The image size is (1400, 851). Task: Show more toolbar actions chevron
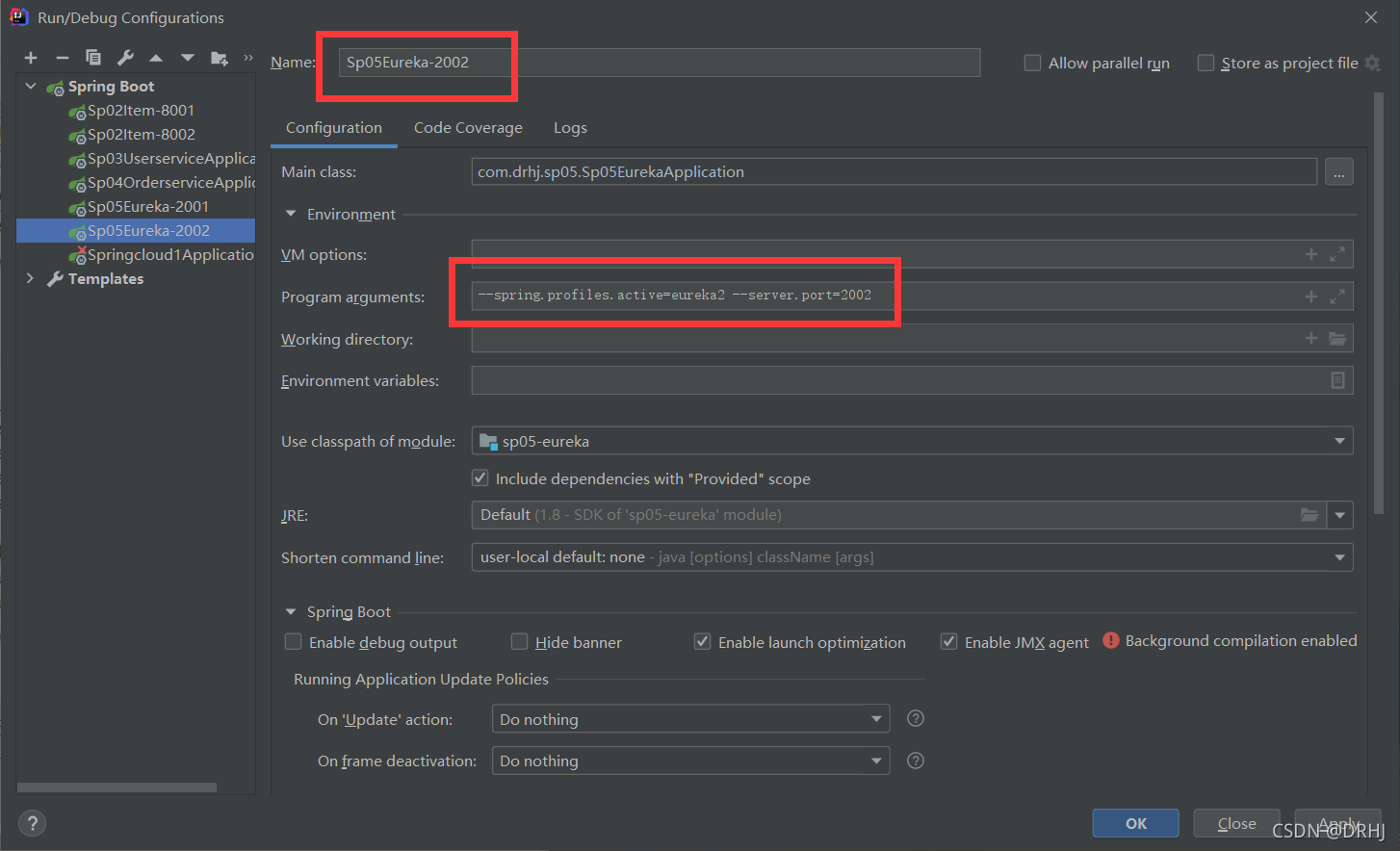coord(248,58)
